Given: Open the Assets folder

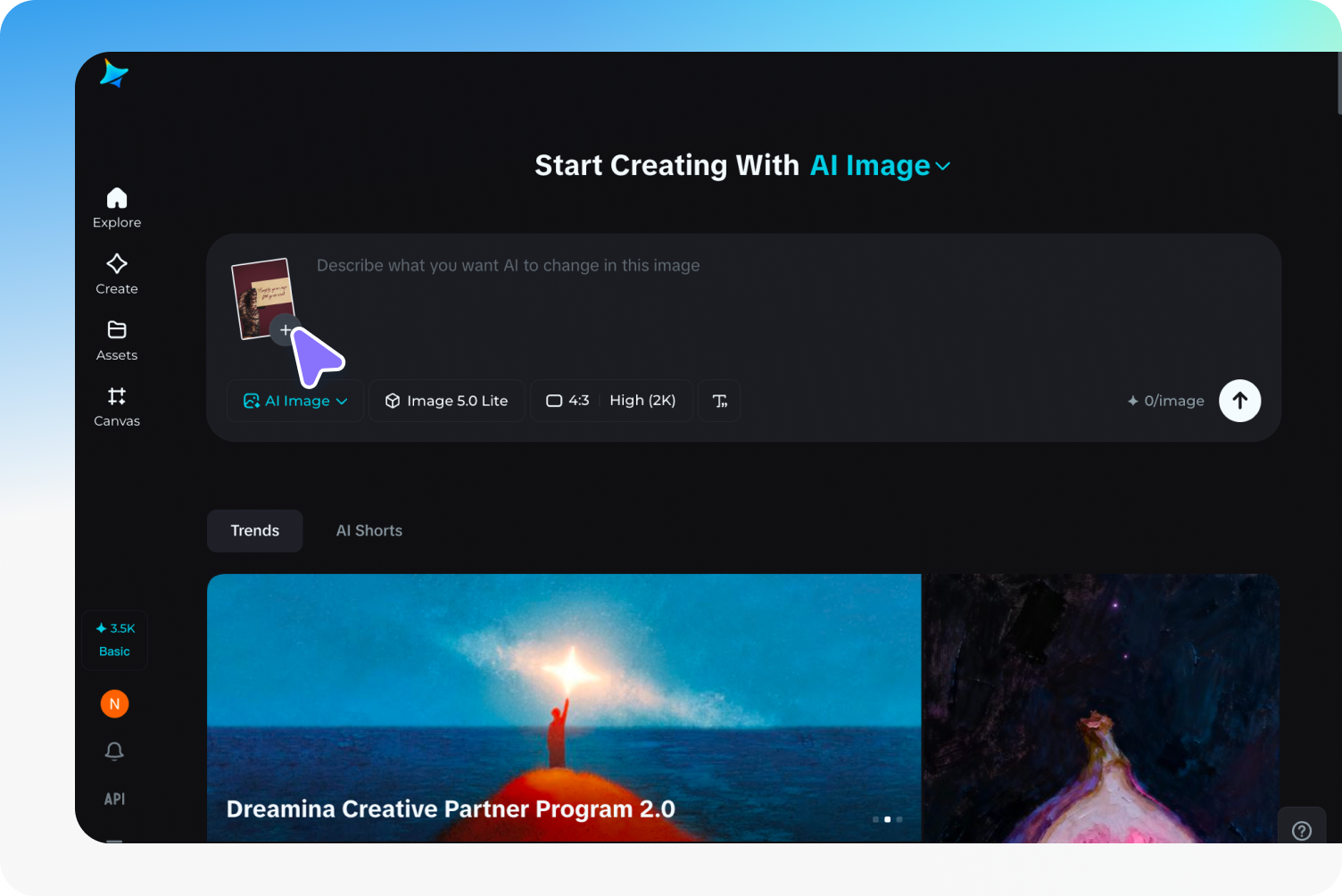Looking at the screenshot, I should coord(117,340).
